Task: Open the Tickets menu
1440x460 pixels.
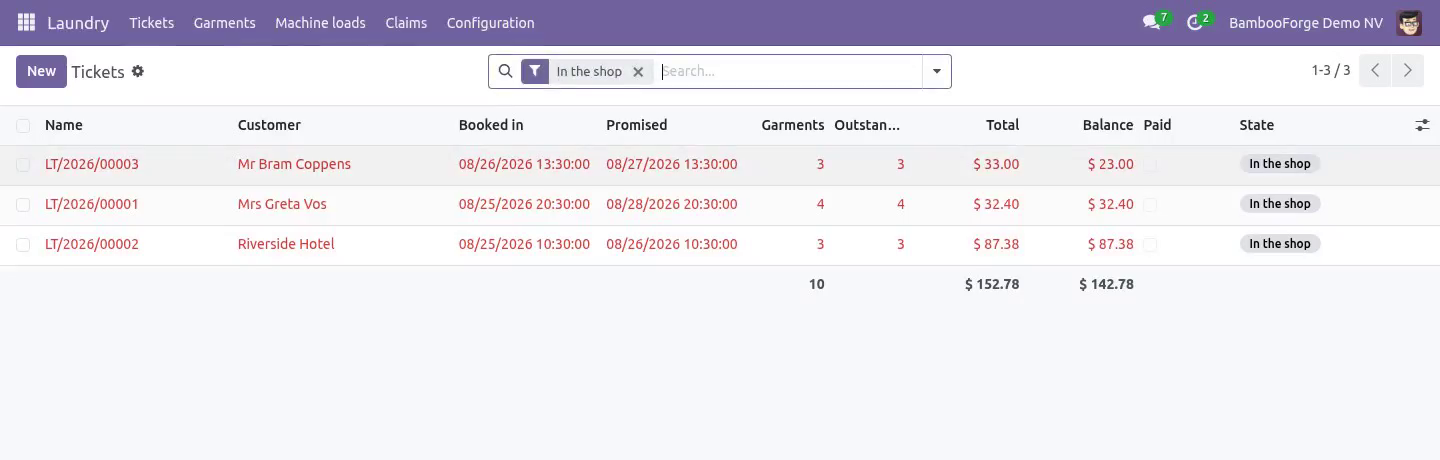Action: click(x=151, y=22)
